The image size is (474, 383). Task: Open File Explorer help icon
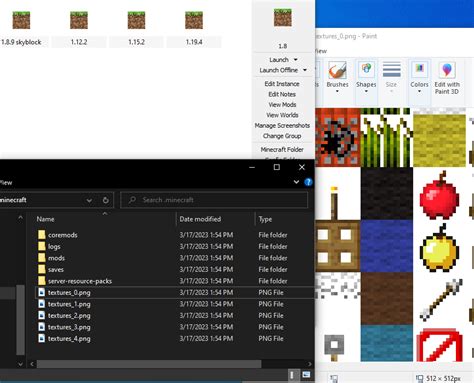coord(308,182)
